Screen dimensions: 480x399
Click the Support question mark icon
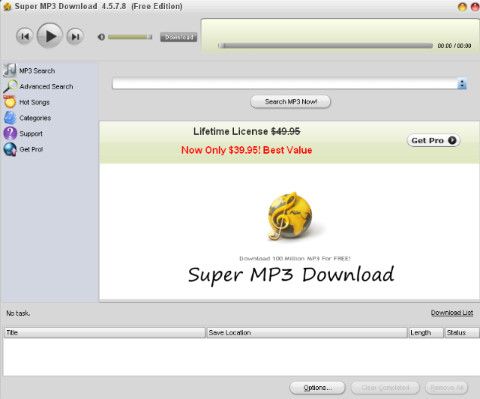(x=10, y=133)
